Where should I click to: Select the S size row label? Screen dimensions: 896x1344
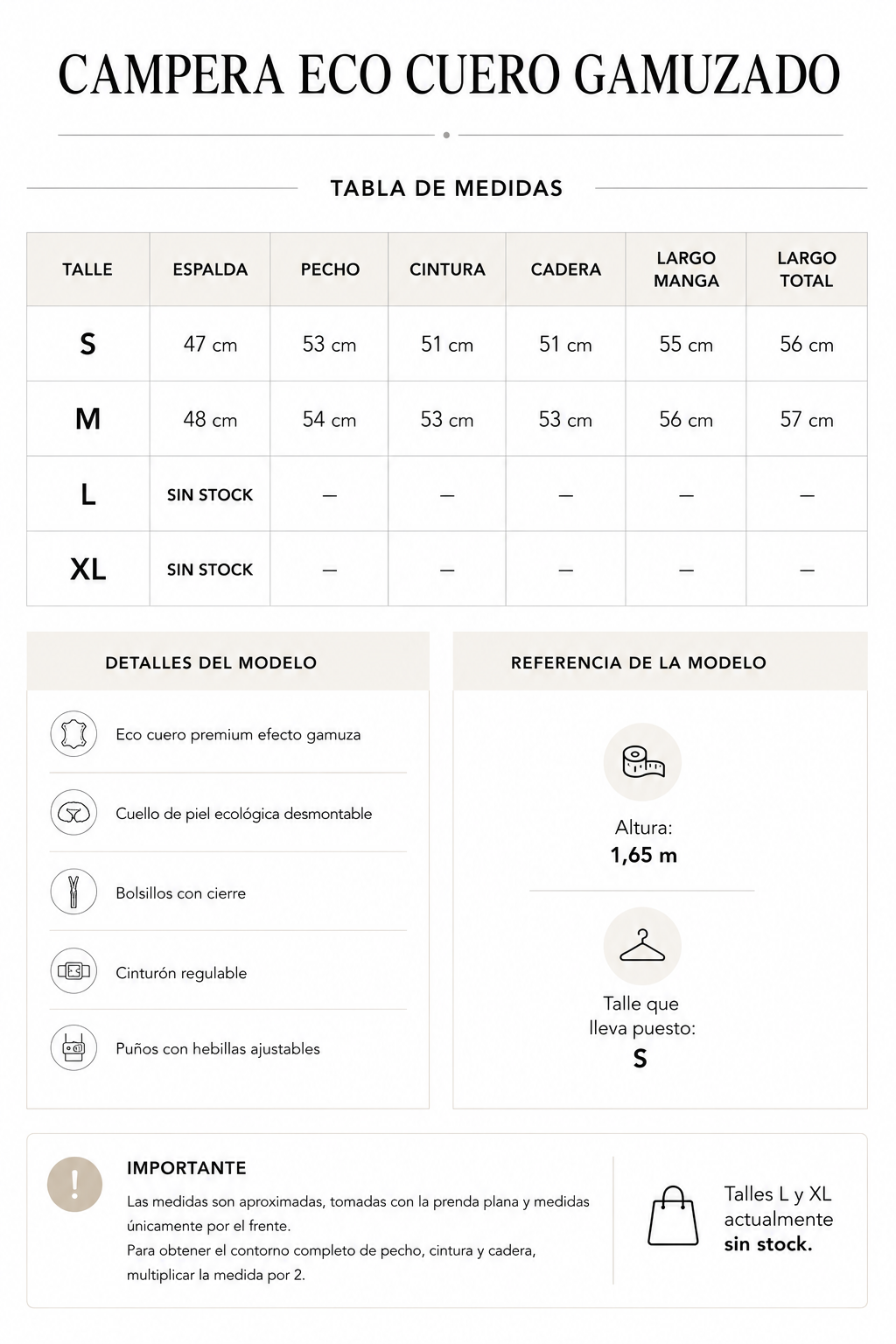tap(87, 344)
